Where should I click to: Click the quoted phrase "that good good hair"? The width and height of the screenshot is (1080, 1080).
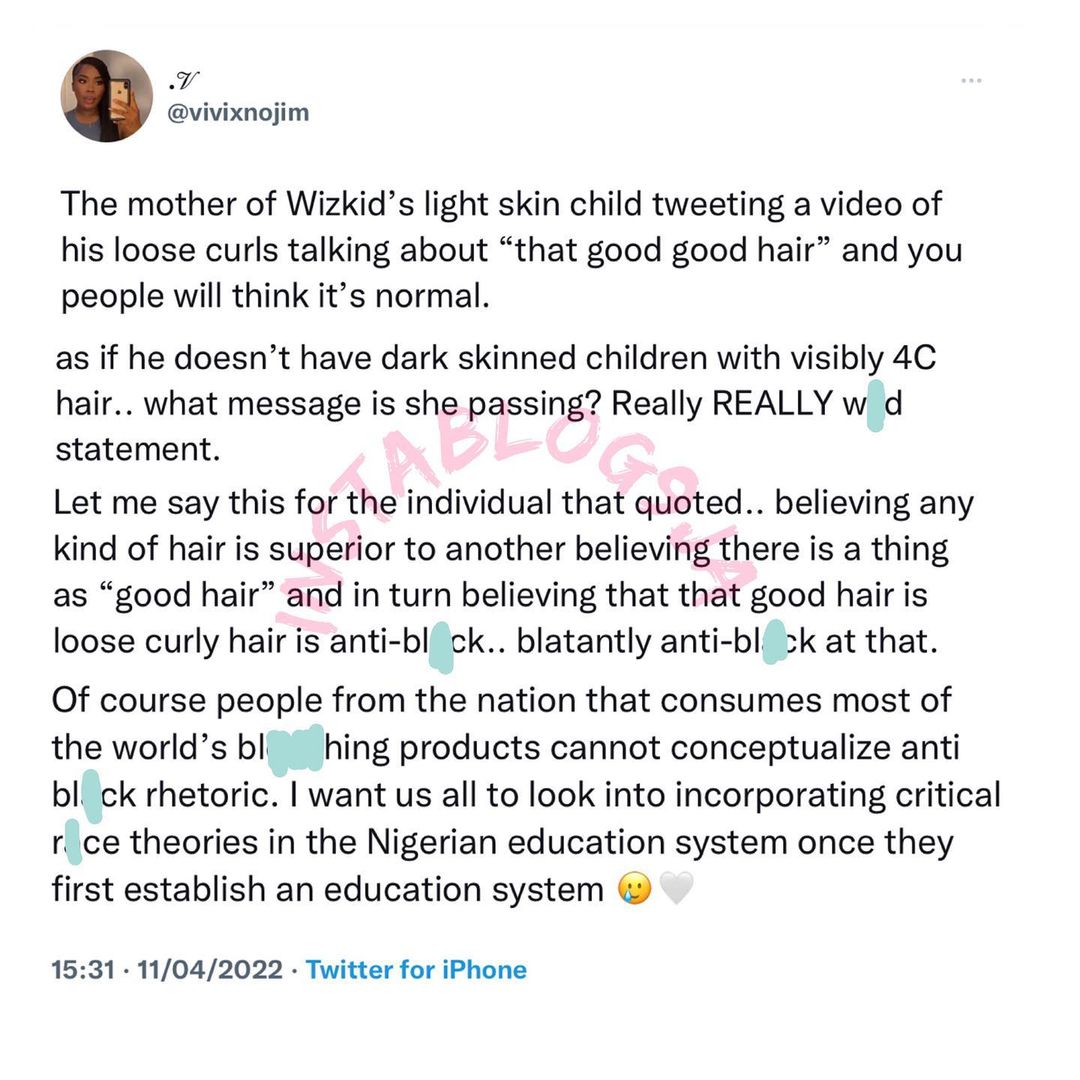coord(658,249)
